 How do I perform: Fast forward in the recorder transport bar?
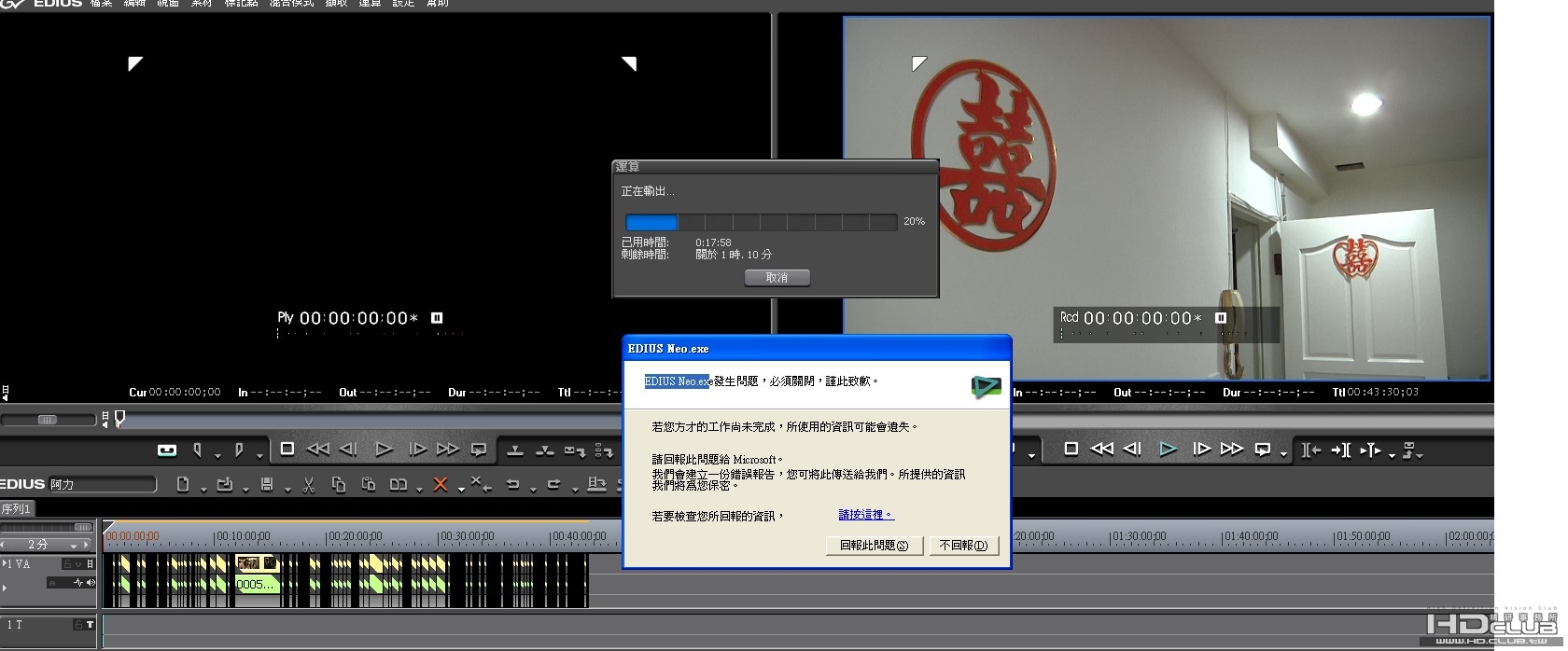[x=1232, y=450]
